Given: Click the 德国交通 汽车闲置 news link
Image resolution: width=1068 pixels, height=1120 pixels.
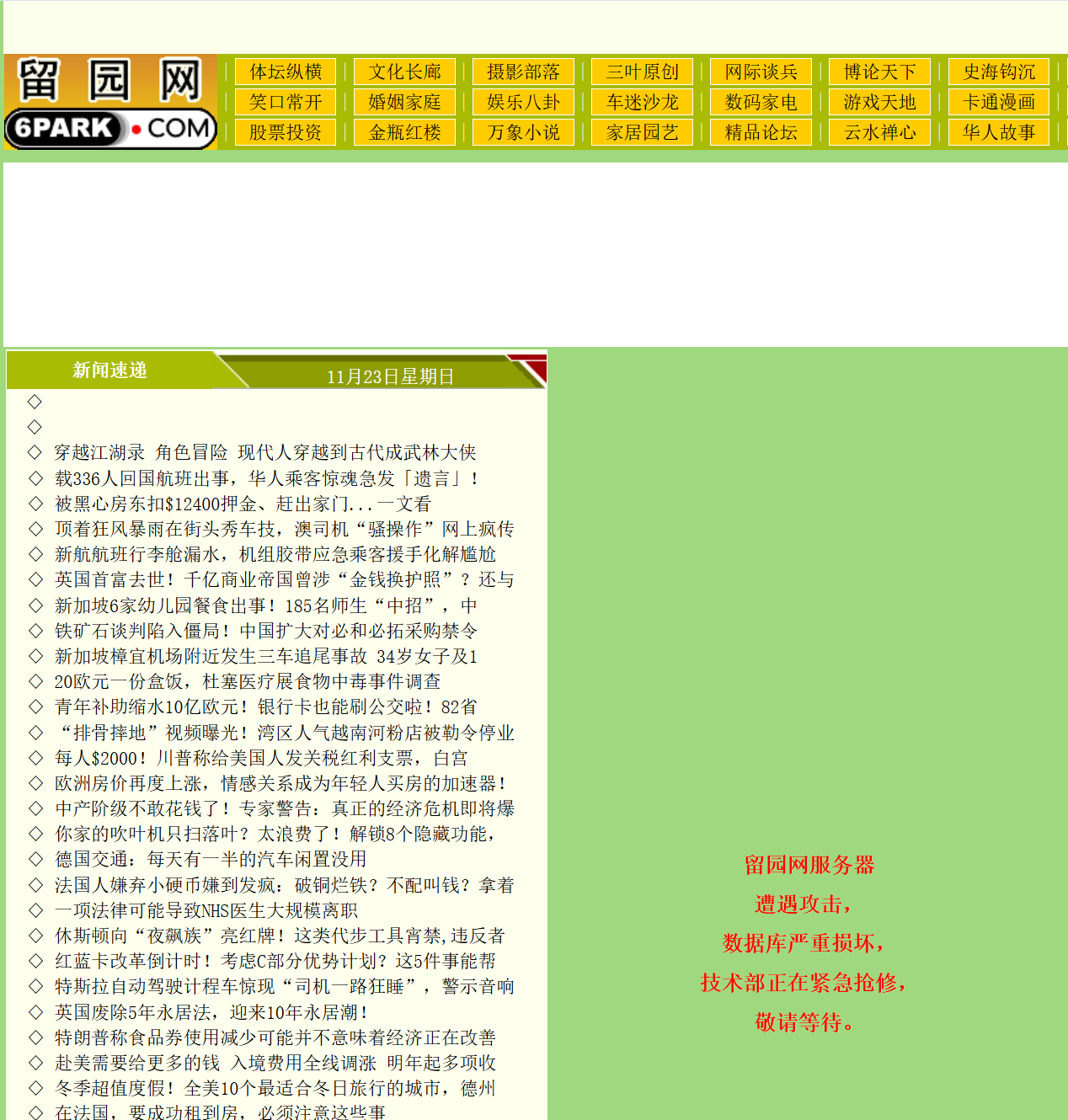Looking at the screenshot, I should 210,859.
